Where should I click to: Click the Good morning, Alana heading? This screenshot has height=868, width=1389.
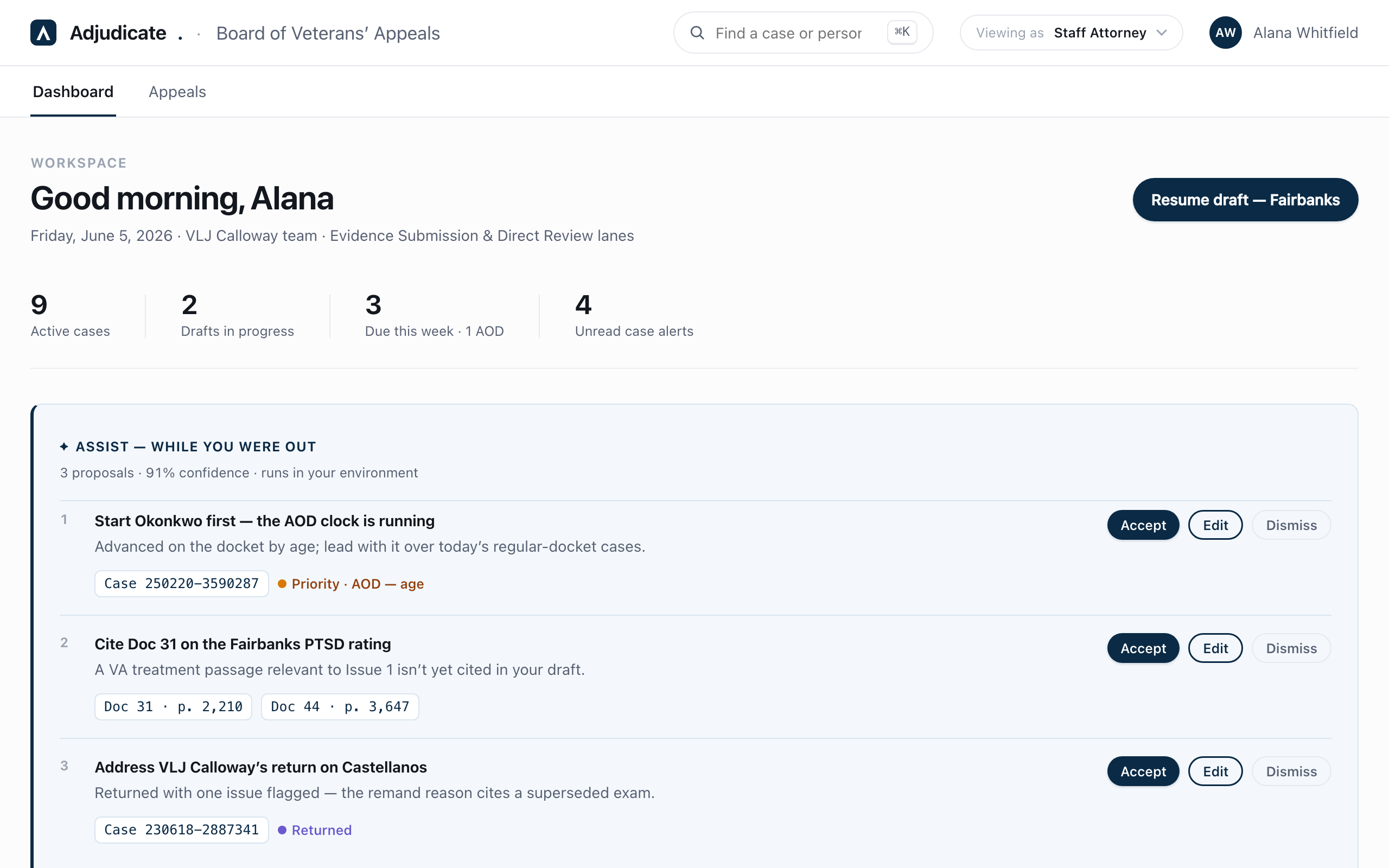point(182,198)
